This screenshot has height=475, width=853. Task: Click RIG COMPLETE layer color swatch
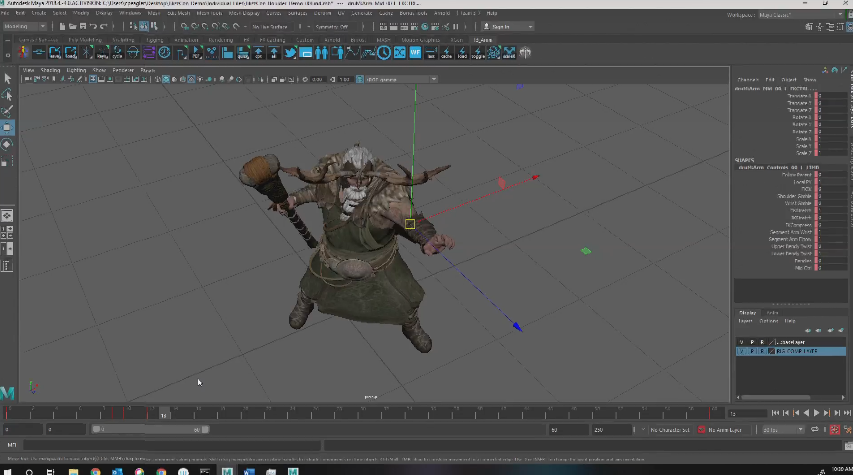tap(771, 351)
